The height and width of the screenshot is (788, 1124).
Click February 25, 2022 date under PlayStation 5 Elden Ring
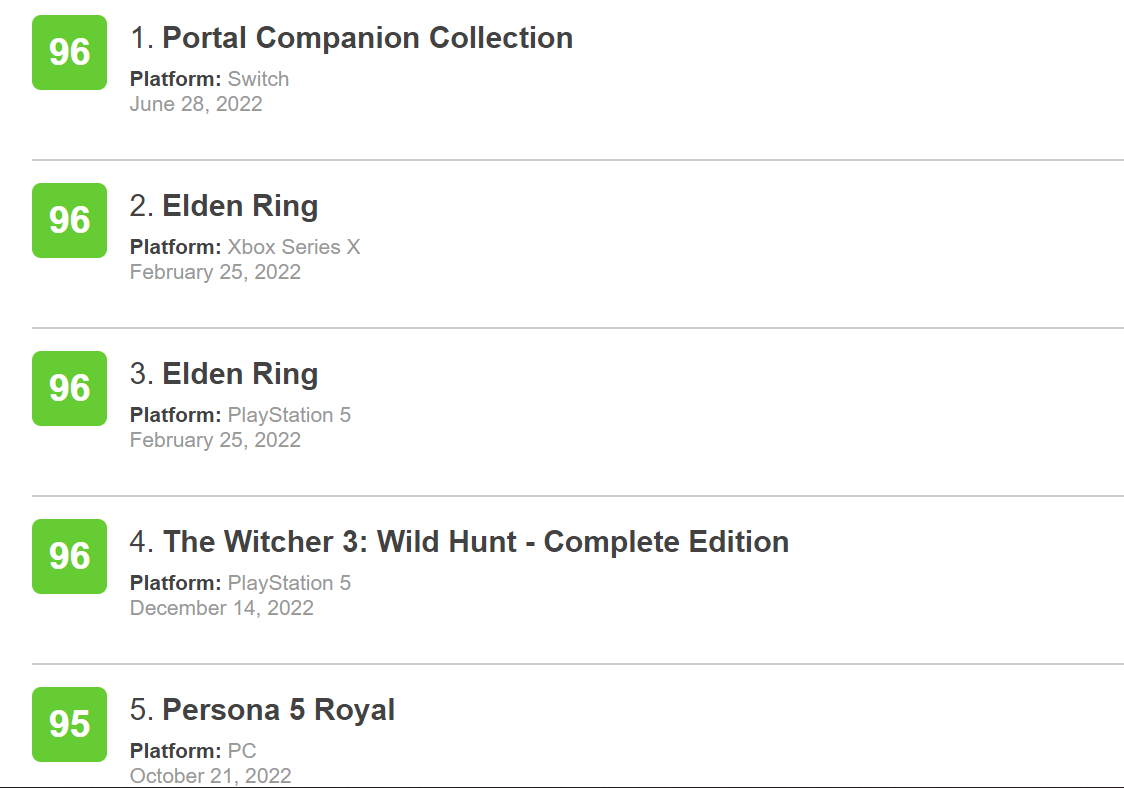(x=215, y=440)
